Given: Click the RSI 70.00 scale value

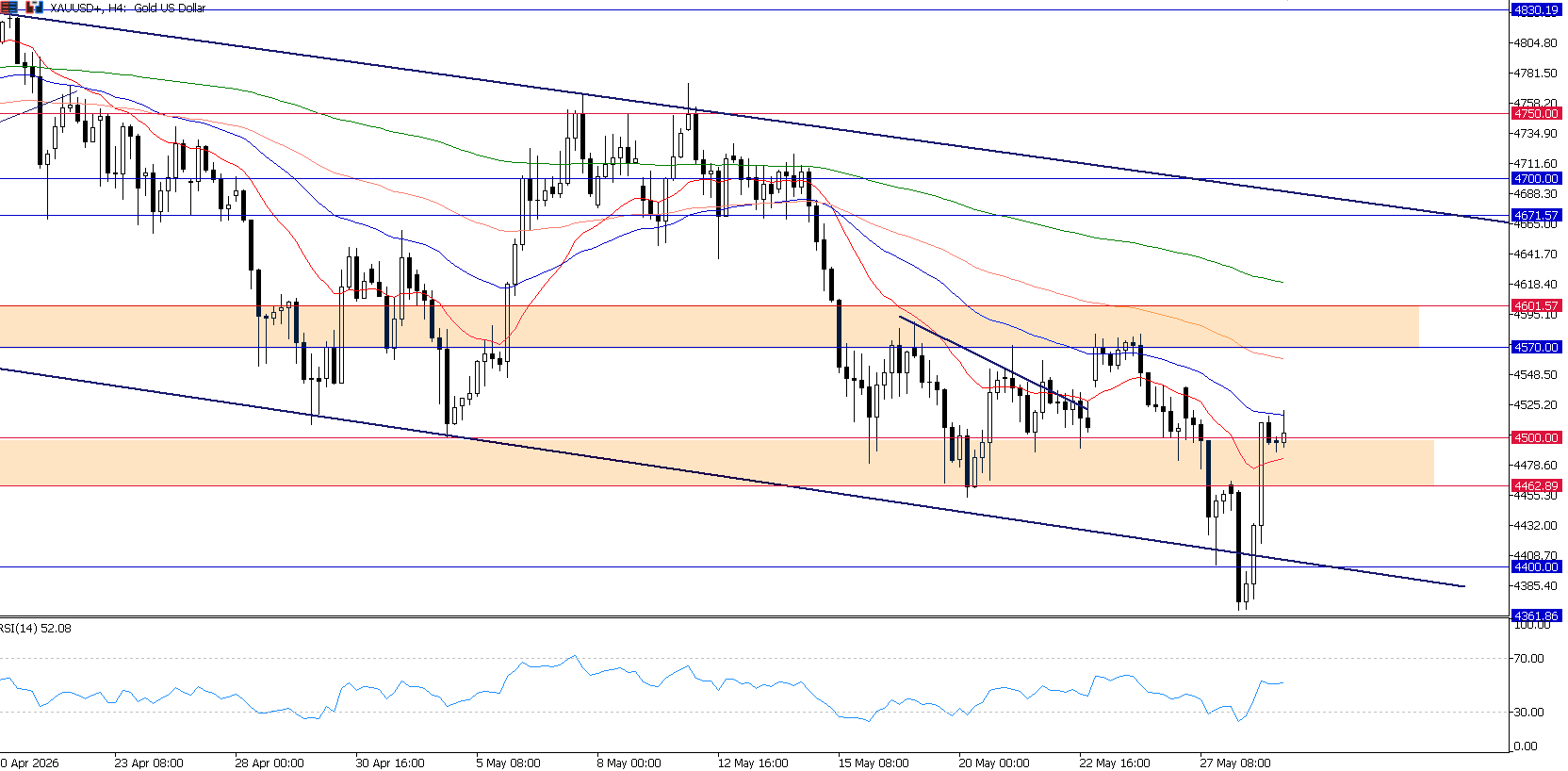Looking at the screenshot, I should coord(1528,659).
